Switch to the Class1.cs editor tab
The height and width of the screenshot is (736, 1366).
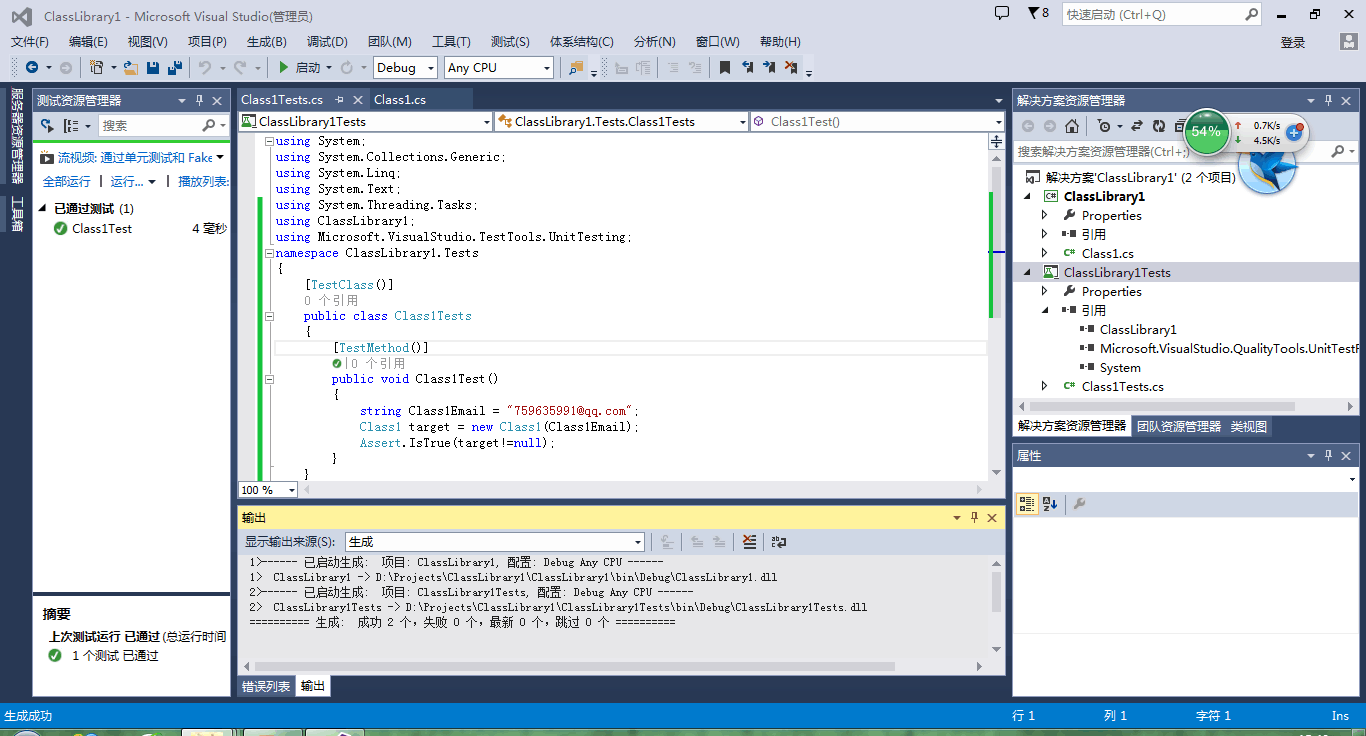pos(400,100)
